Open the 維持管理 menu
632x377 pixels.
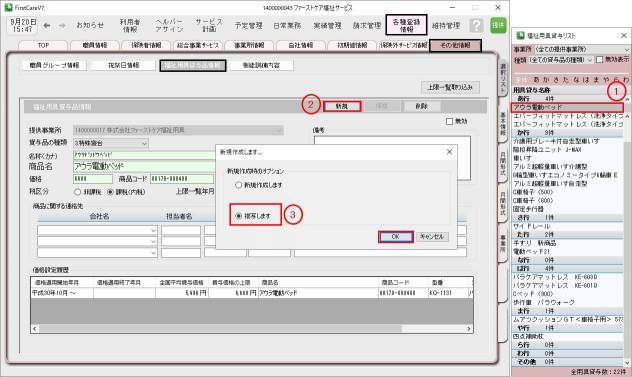(x=446, y=25)
